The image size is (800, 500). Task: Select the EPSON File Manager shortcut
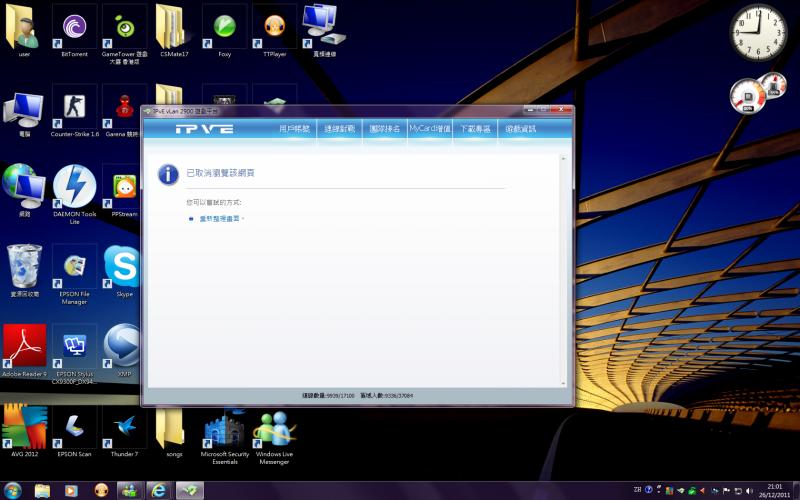(x=74, y=274)
